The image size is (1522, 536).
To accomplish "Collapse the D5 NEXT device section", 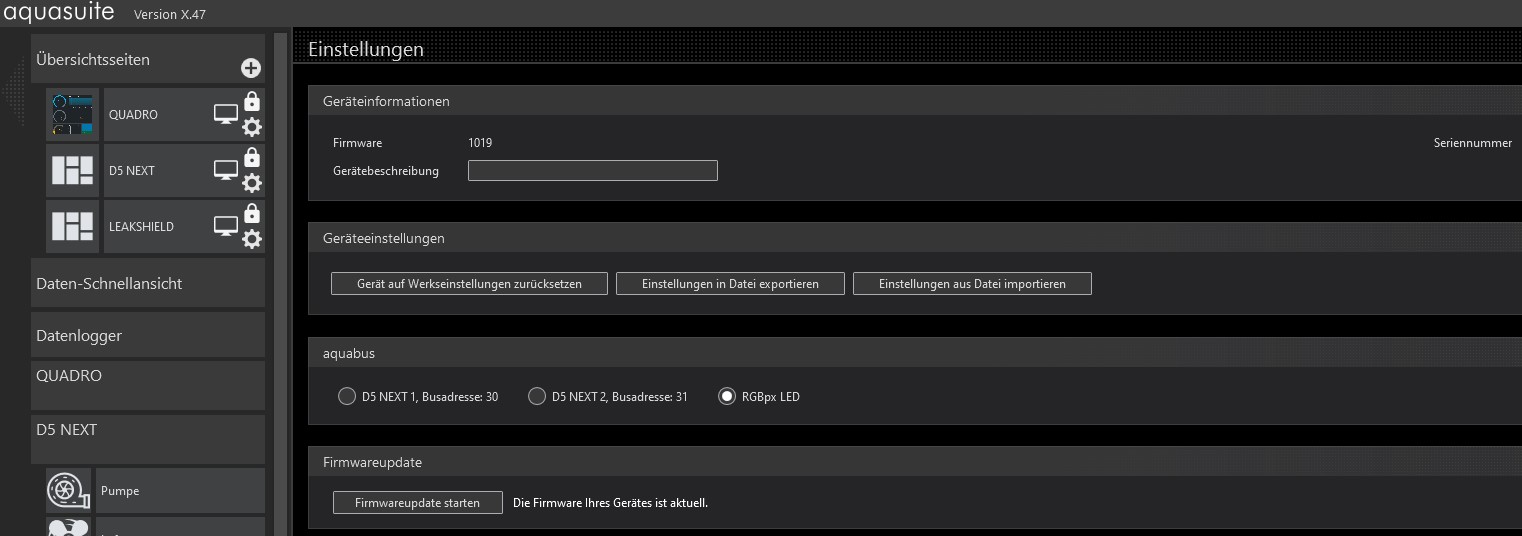I will pos(148,439).
